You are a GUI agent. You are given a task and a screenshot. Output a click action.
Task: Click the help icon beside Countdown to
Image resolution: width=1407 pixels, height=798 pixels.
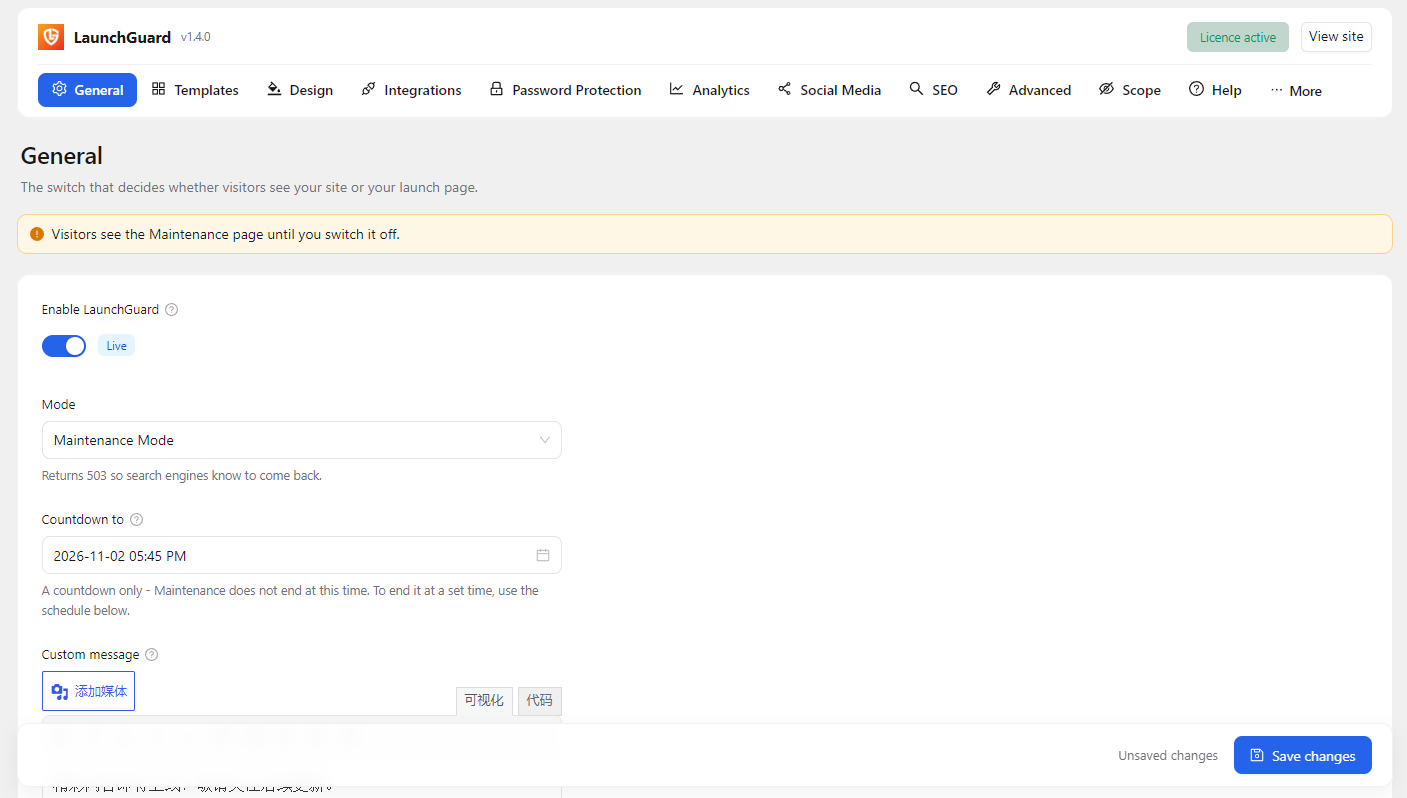point(137,520)
